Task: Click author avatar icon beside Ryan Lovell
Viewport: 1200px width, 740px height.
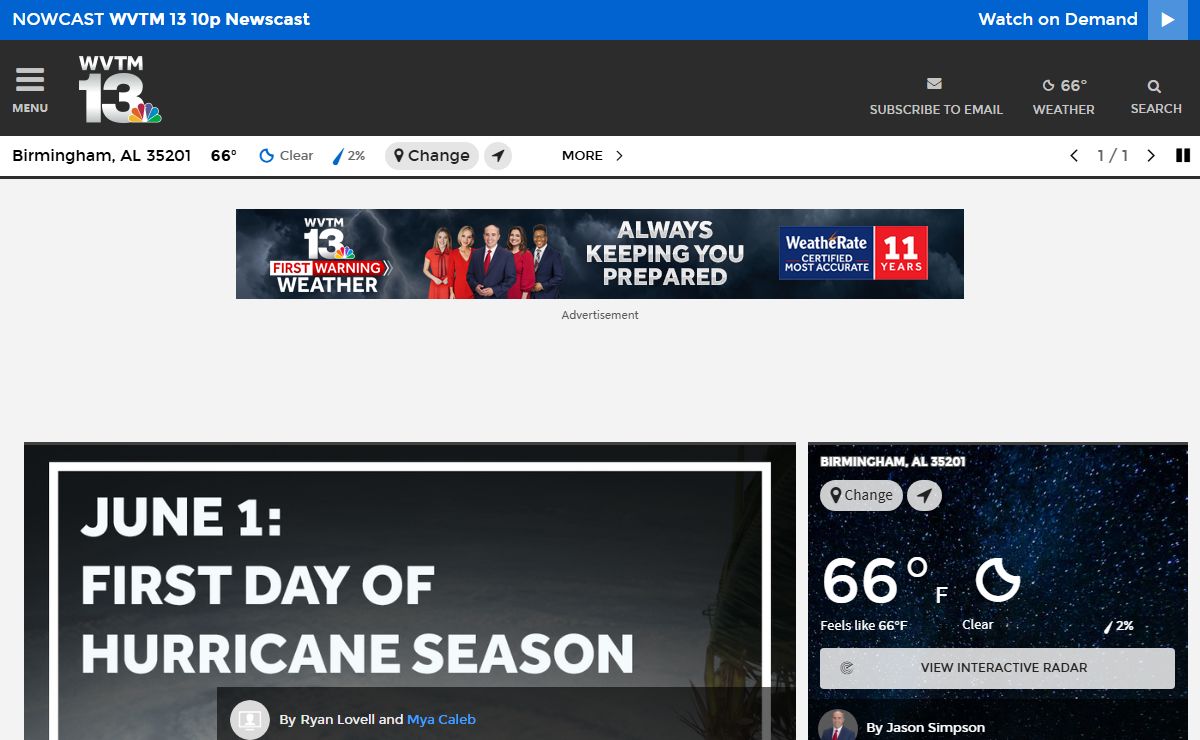Action: pos(250,719)
